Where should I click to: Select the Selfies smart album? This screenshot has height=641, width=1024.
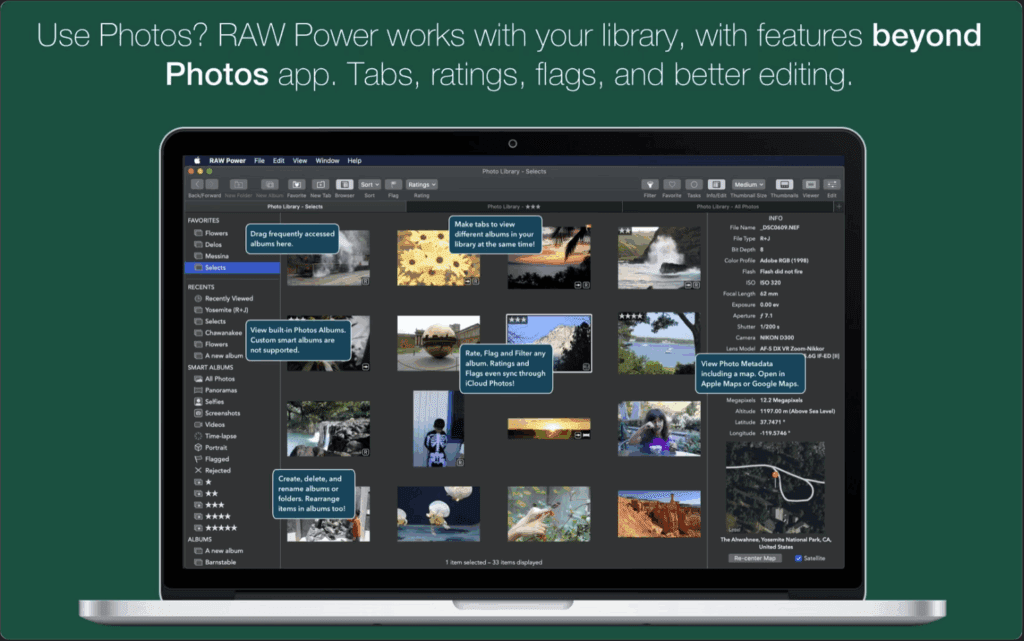coord(209,401)
